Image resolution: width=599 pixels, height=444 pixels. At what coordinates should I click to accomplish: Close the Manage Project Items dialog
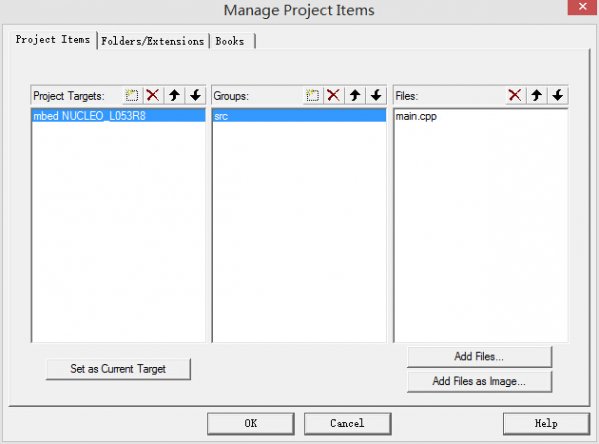click(x=582, y=7)
